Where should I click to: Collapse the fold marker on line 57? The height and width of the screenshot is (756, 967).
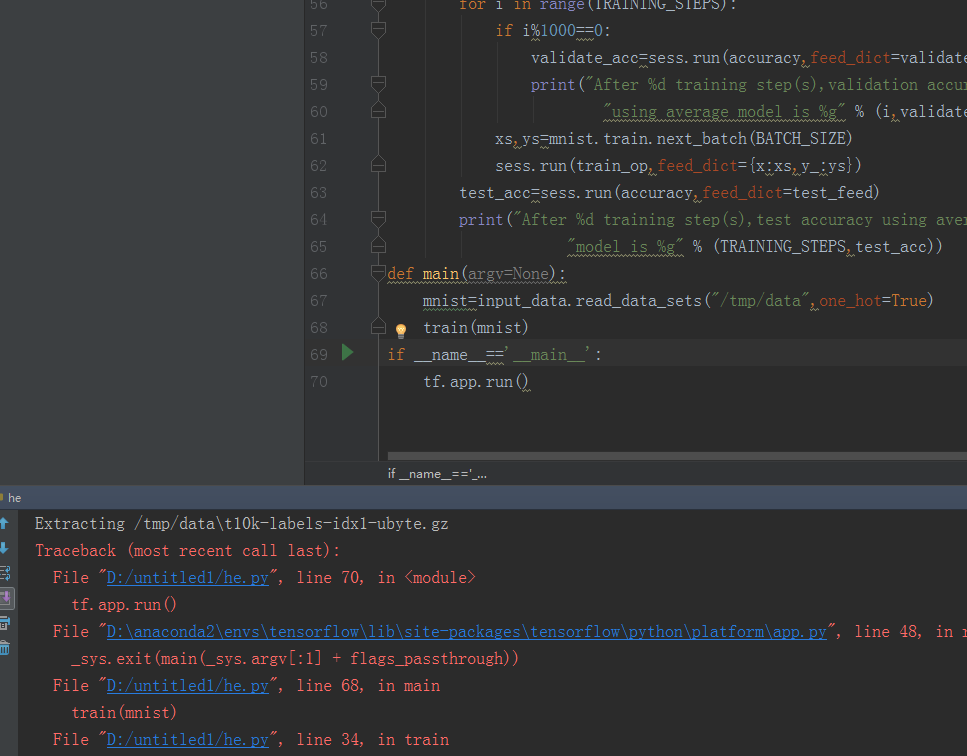pyautogui.click(x=379, y=30)
